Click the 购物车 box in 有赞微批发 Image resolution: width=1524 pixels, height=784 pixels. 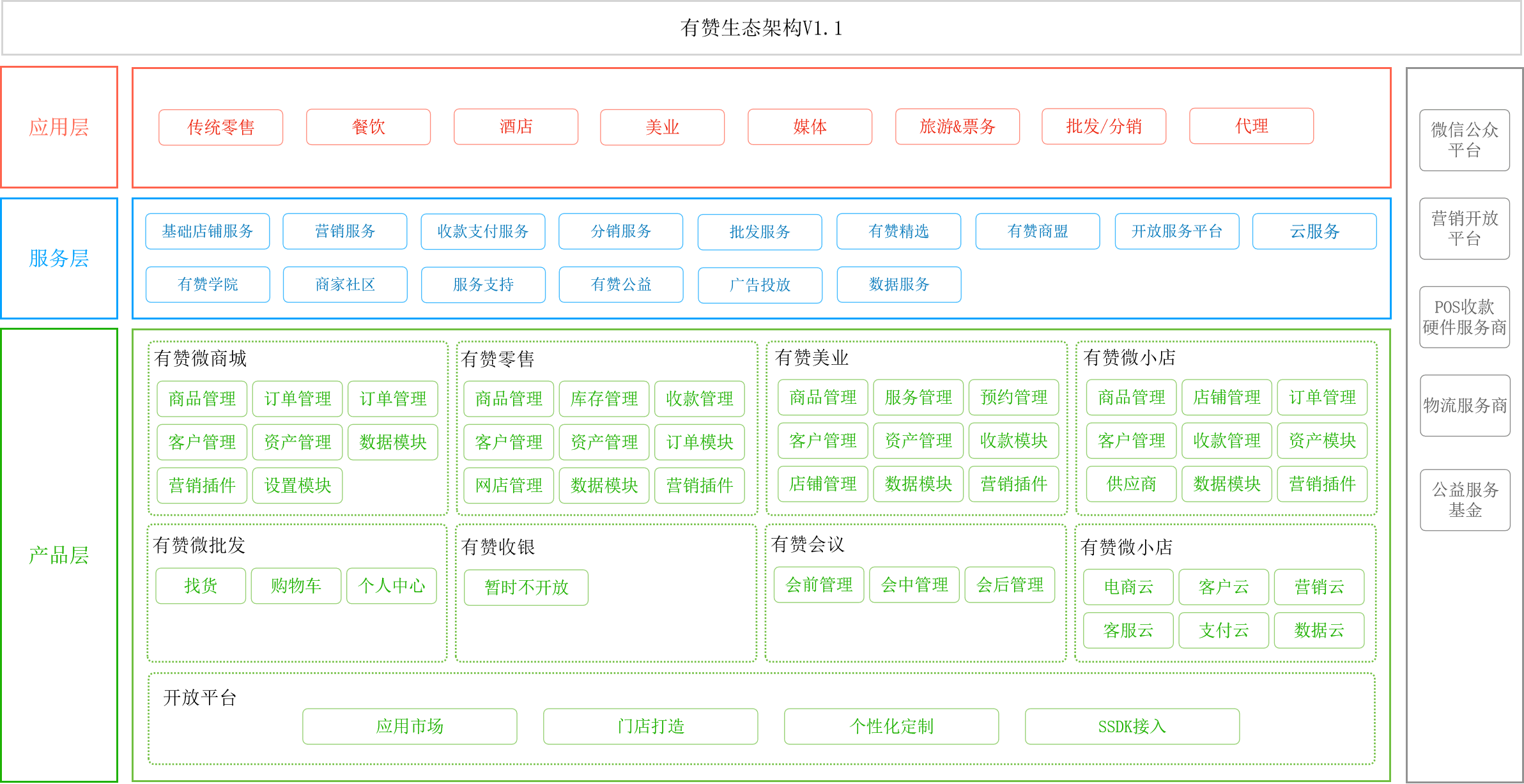pyautogui.click(x=296, y=586)
